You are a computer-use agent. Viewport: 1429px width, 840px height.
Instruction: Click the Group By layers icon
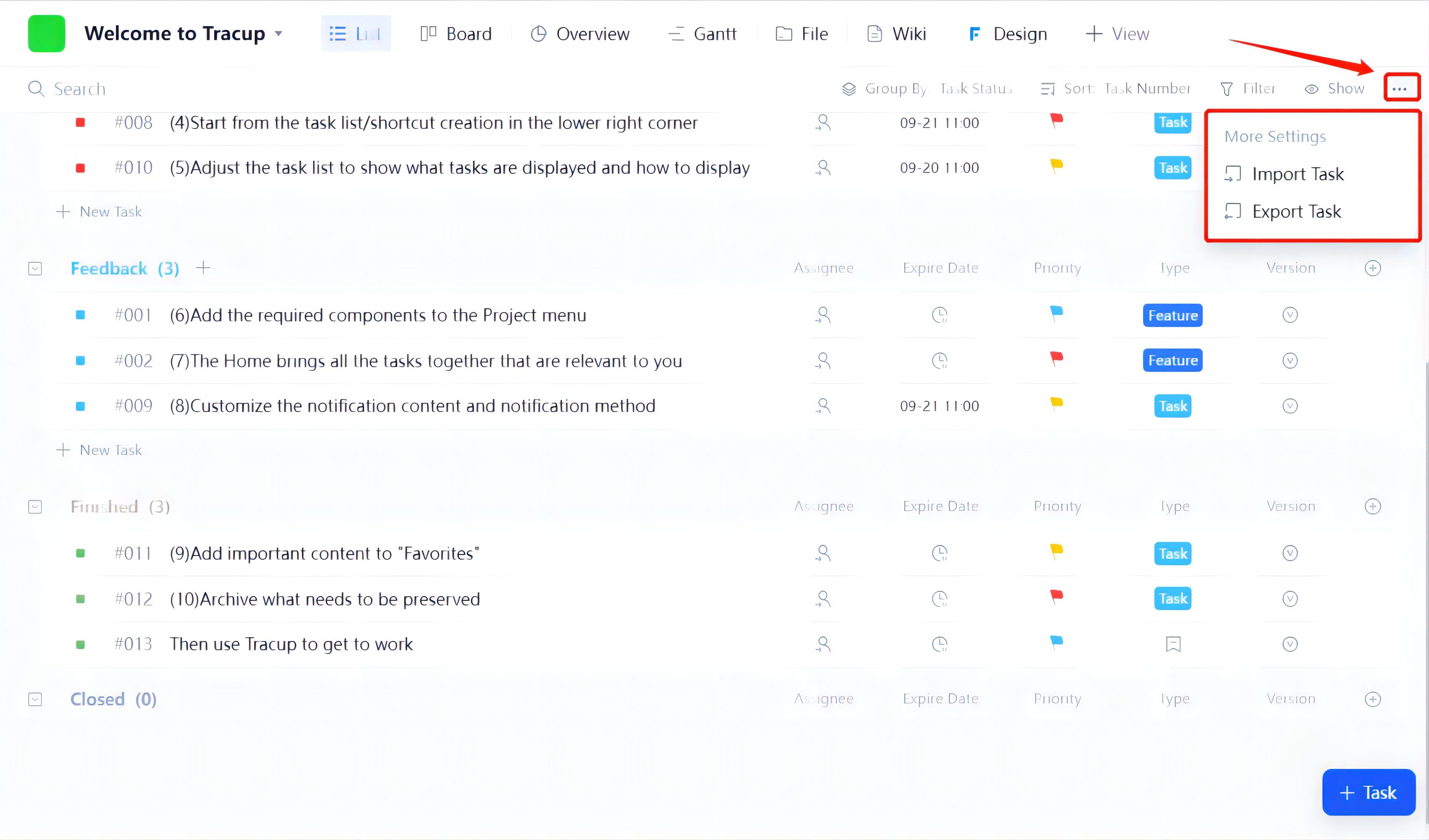[849, 88]
